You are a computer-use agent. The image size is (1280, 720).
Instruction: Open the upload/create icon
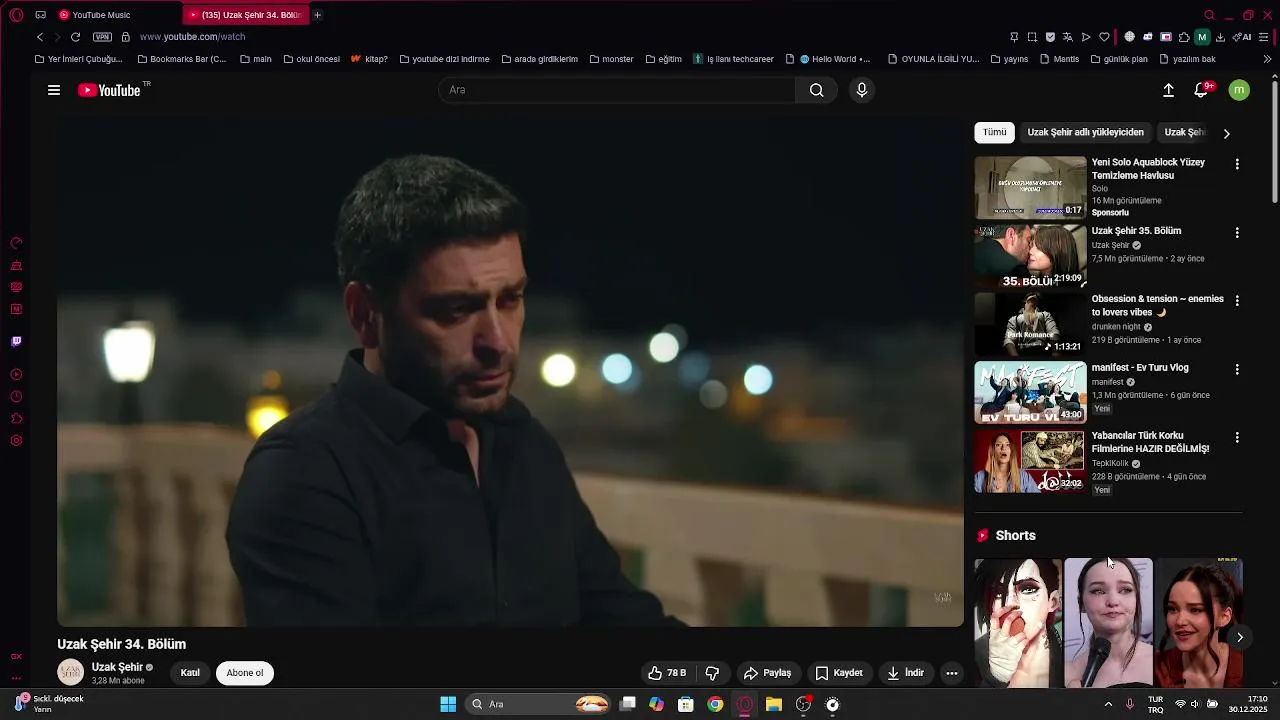pos(1168,90)
